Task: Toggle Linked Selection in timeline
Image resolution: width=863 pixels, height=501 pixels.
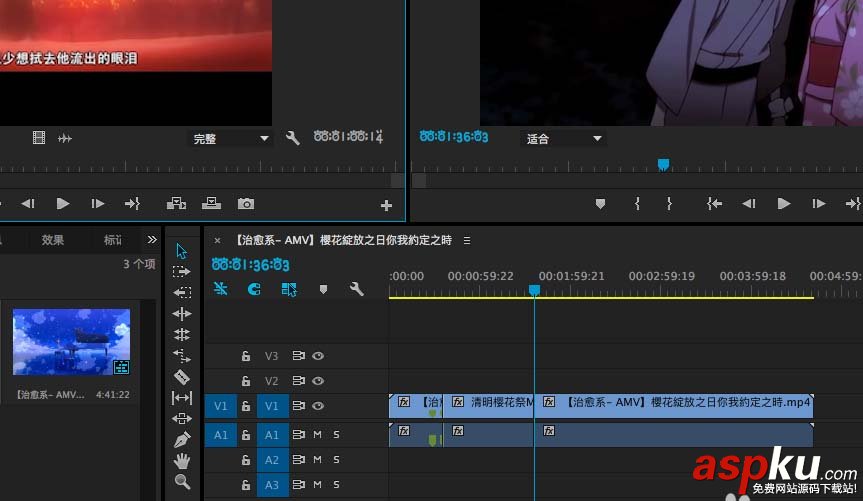Action: [x=289, y=289]
